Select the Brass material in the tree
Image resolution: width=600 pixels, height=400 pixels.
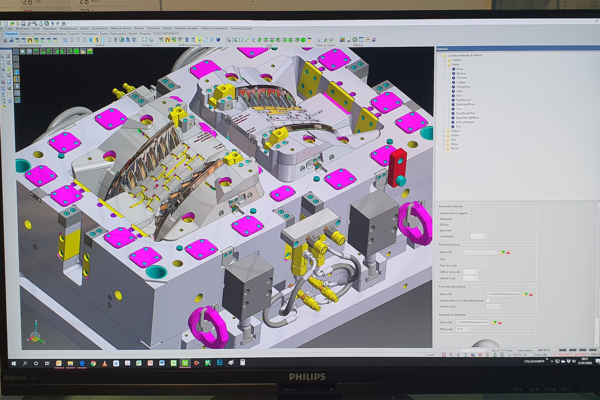coord(460,69)
